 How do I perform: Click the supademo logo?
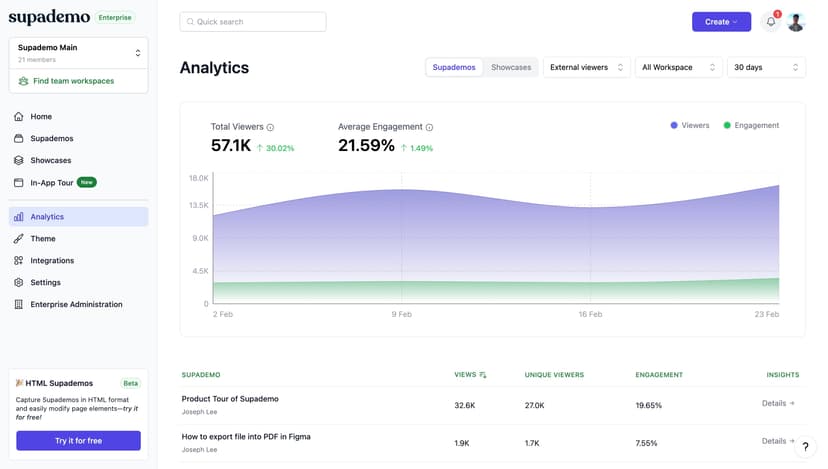49,17
